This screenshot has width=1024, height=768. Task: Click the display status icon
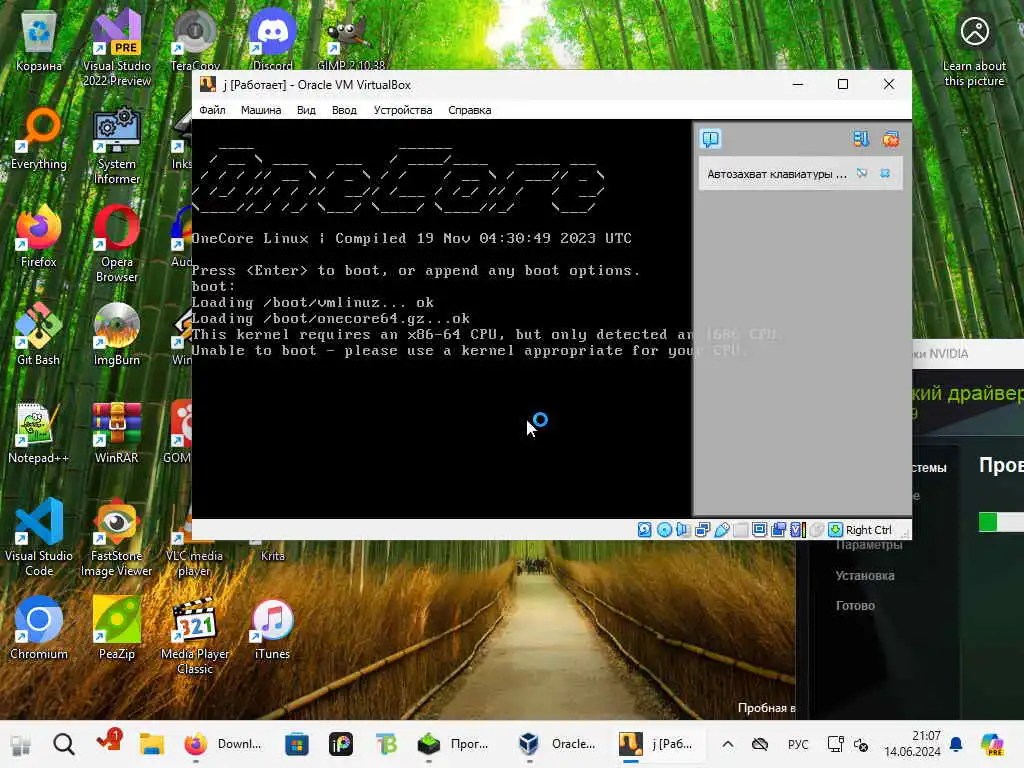point(759,530)
